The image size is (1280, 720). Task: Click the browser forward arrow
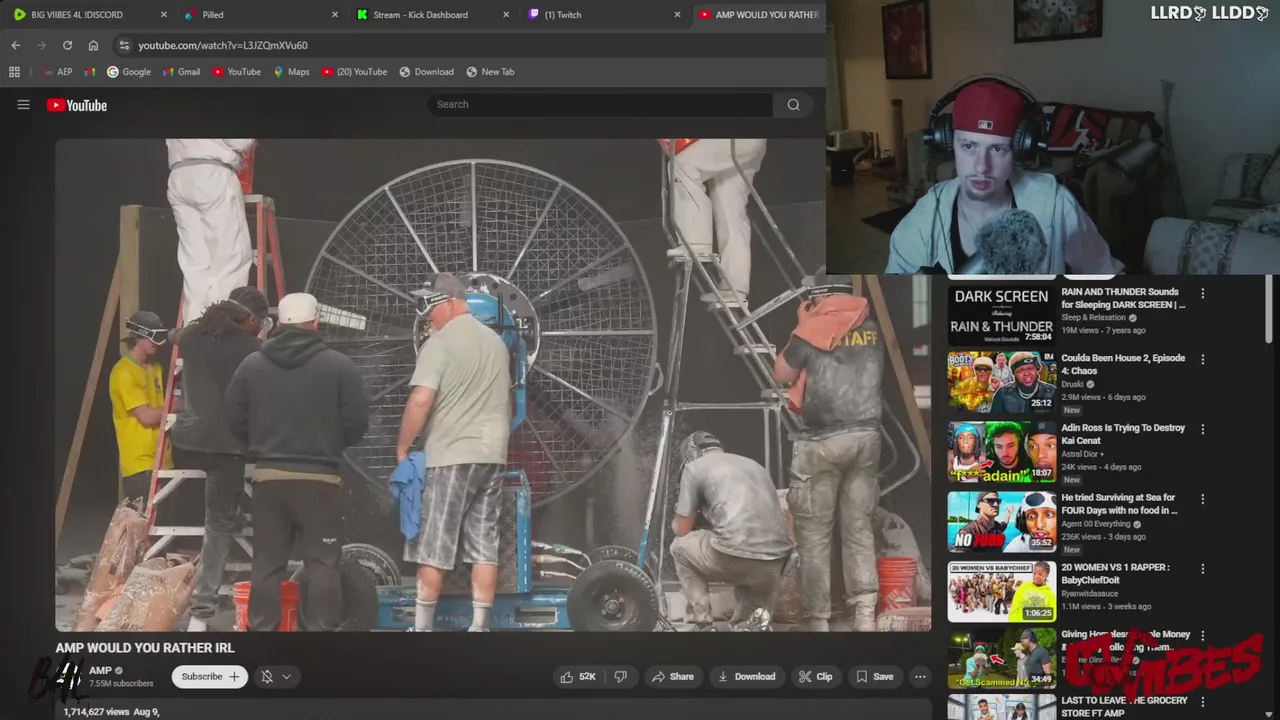tap(41, 45)
